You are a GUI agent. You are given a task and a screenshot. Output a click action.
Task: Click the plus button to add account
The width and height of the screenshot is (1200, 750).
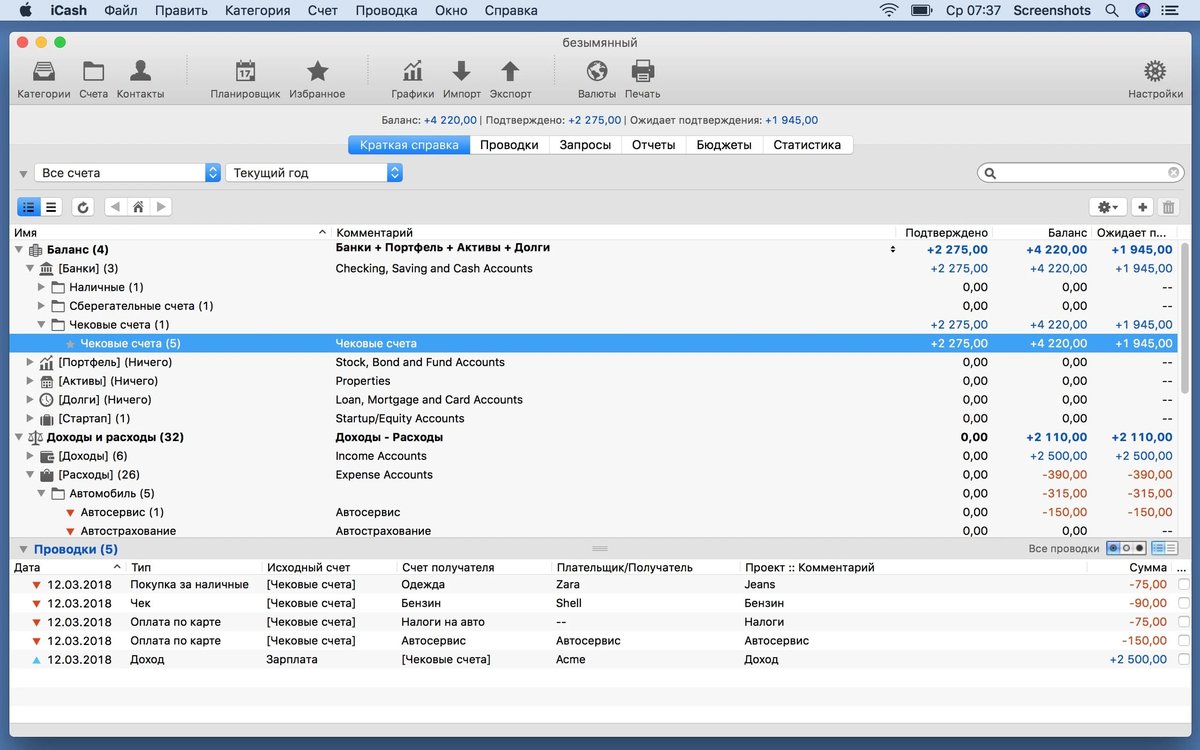[x=1142, y=207]
